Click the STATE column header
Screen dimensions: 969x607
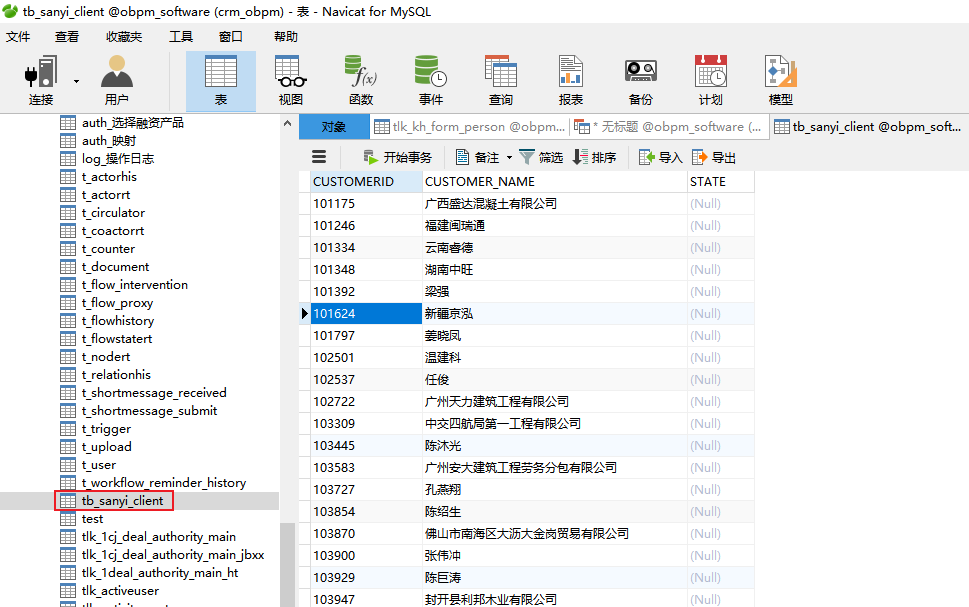(721, 182)
